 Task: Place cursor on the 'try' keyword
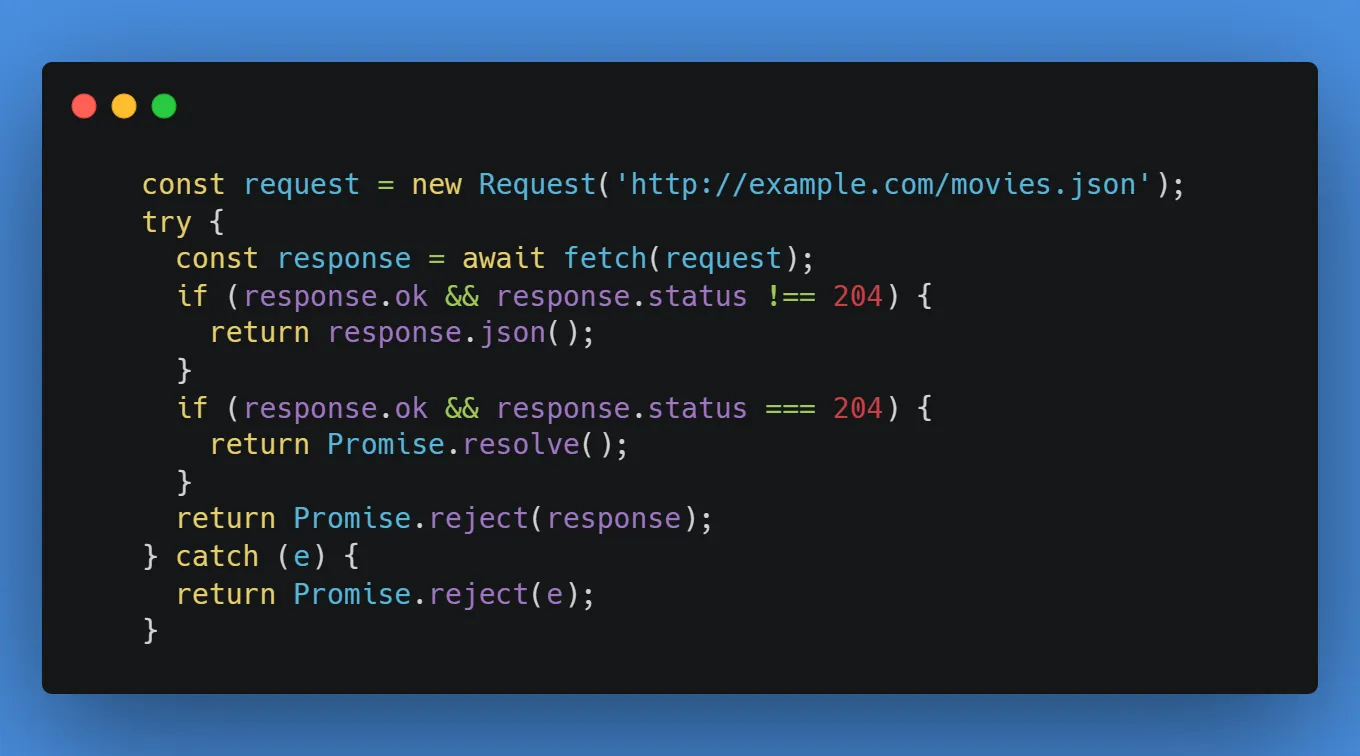pos(167,223)
